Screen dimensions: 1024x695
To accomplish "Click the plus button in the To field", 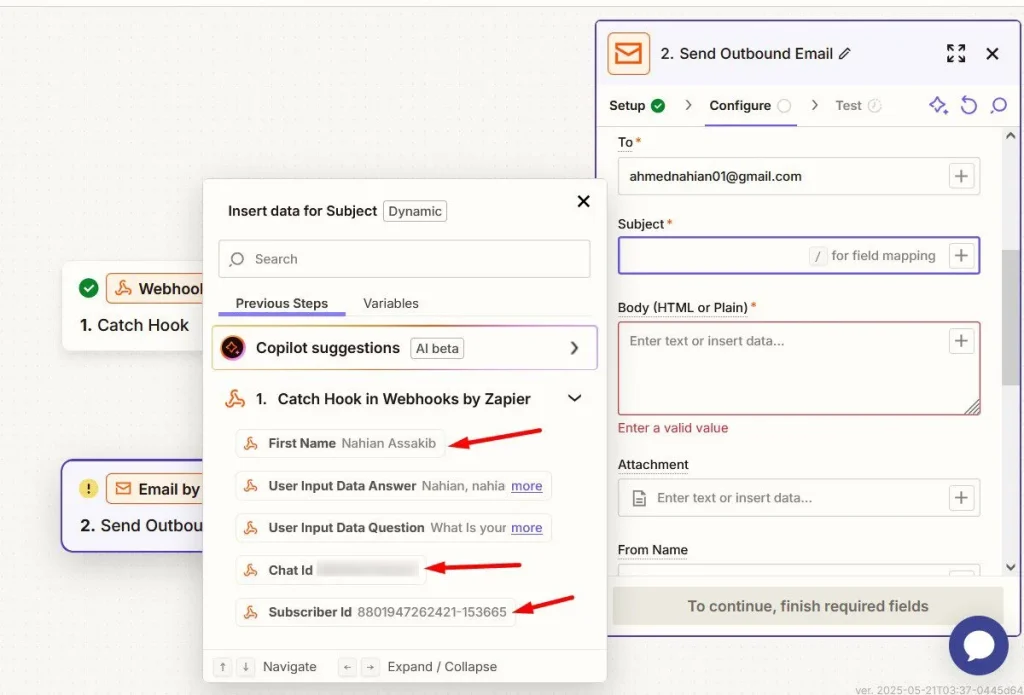I will click(961, 176).
